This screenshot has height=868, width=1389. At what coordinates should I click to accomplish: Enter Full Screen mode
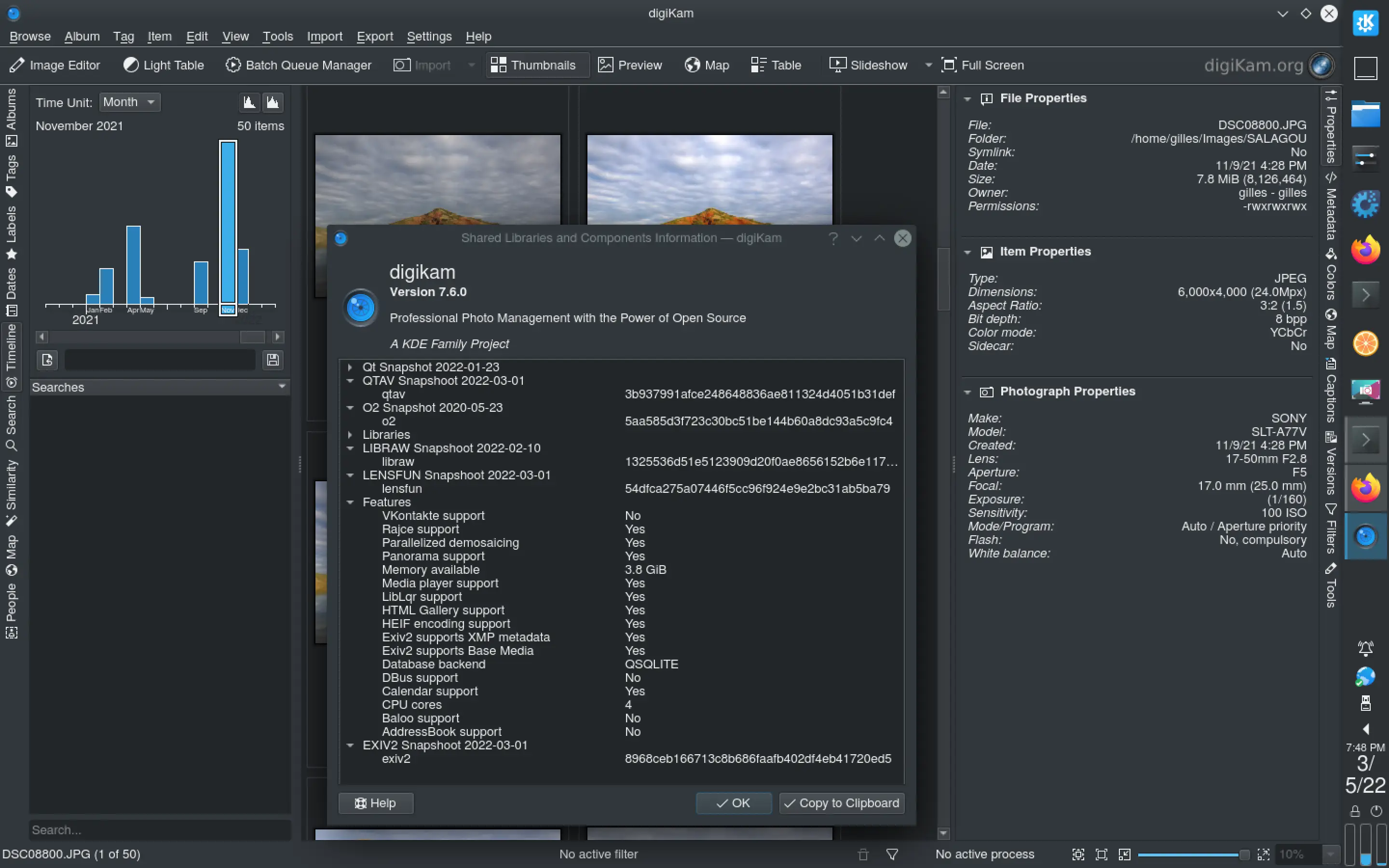point(981,65)
